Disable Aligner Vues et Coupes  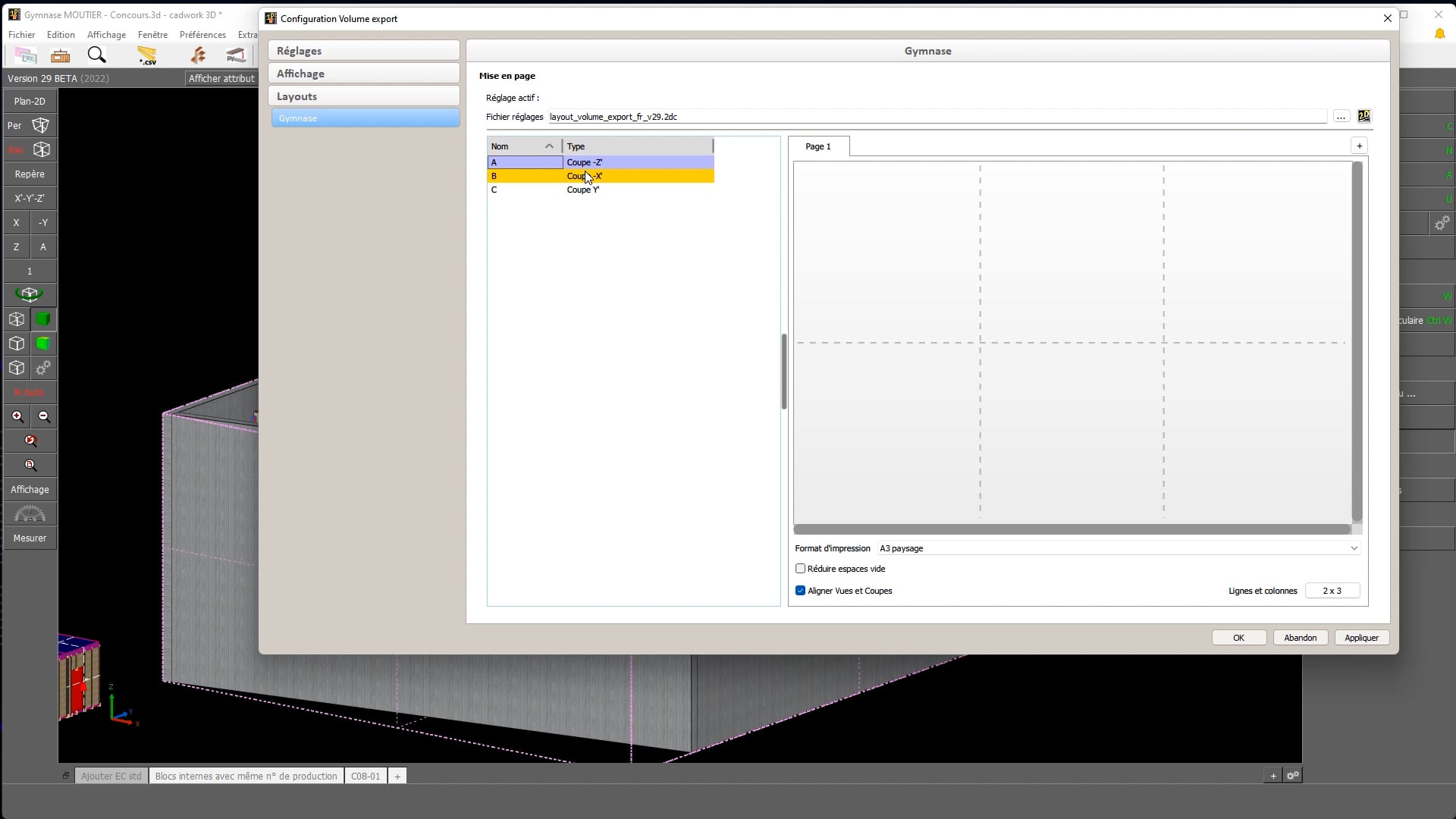tap(802, 590)
